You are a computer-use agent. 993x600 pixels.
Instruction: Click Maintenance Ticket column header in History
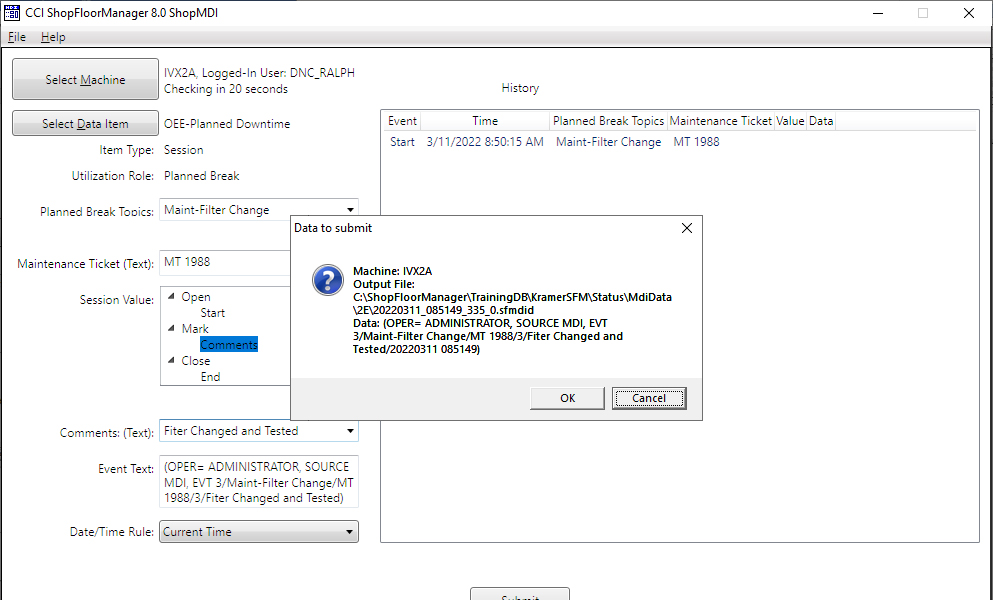click(x=721, y=121)
